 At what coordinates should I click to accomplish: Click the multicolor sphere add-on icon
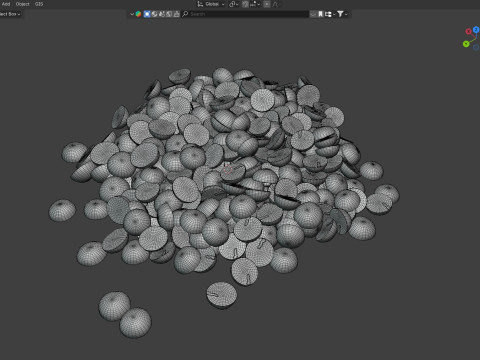pos(138,14)
